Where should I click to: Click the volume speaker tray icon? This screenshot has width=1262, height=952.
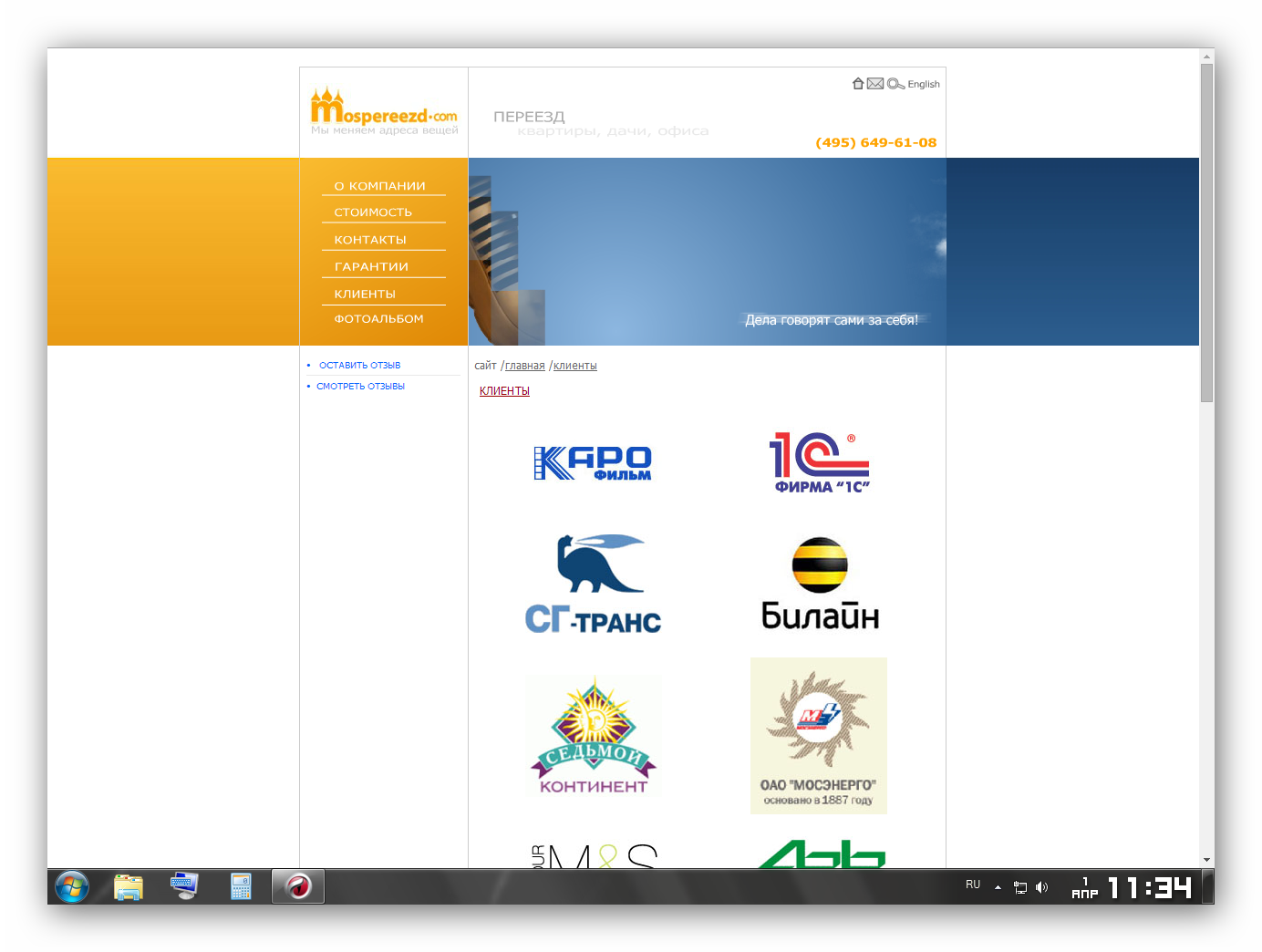point(1042,886)
